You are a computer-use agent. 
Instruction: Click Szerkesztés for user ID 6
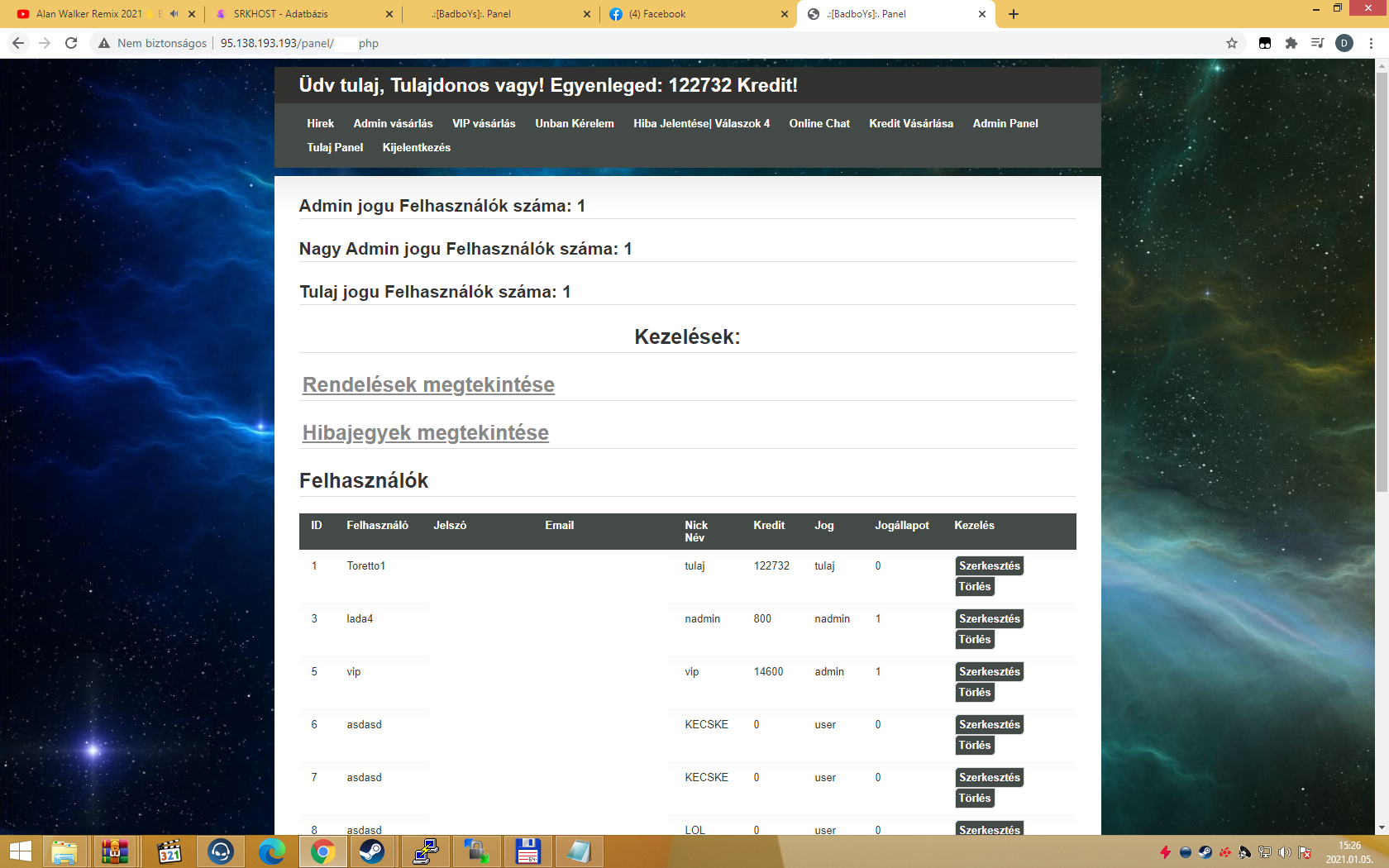[x=990, y=724]
